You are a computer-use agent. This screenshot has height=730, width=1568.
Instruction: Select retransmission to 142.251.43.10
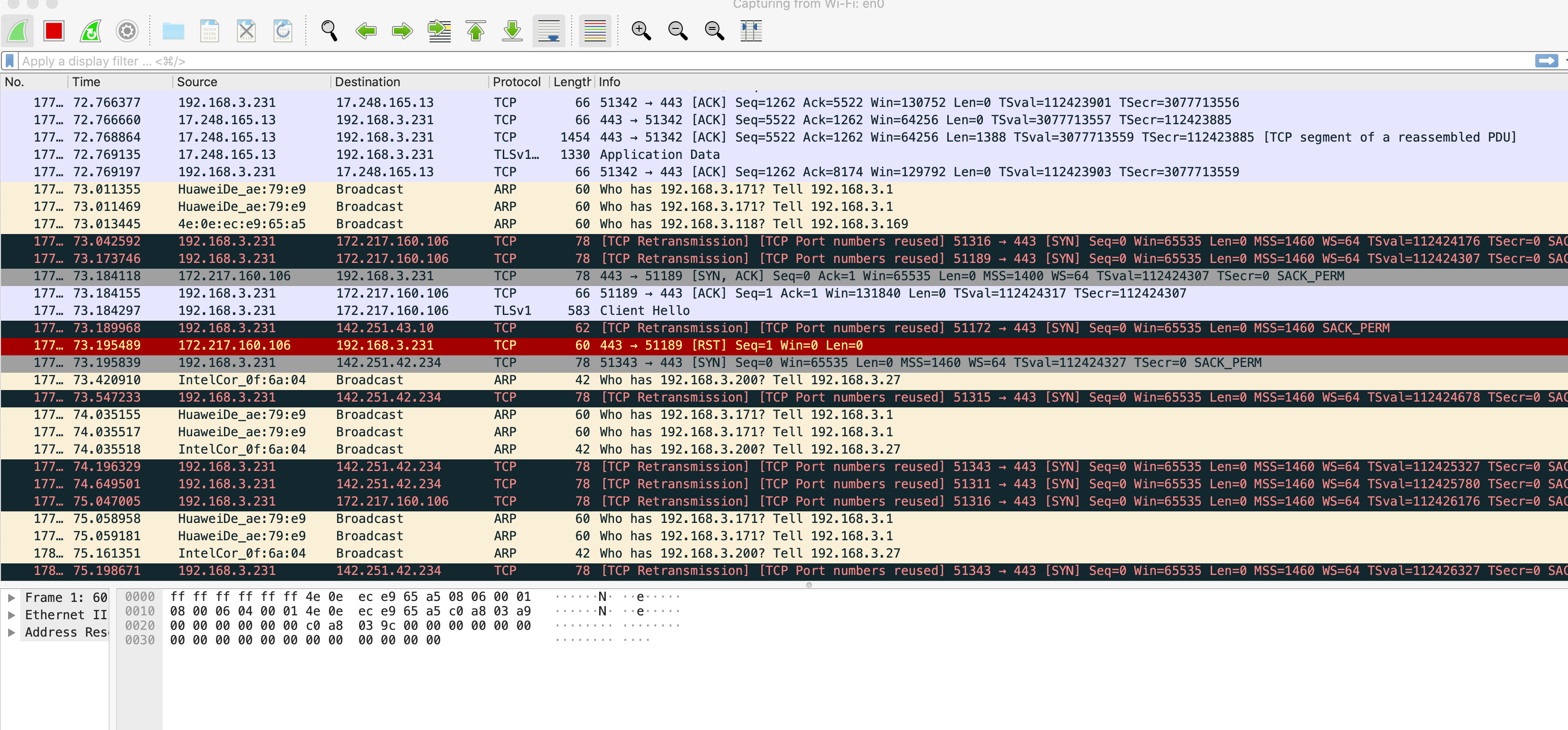coord(784,328)
